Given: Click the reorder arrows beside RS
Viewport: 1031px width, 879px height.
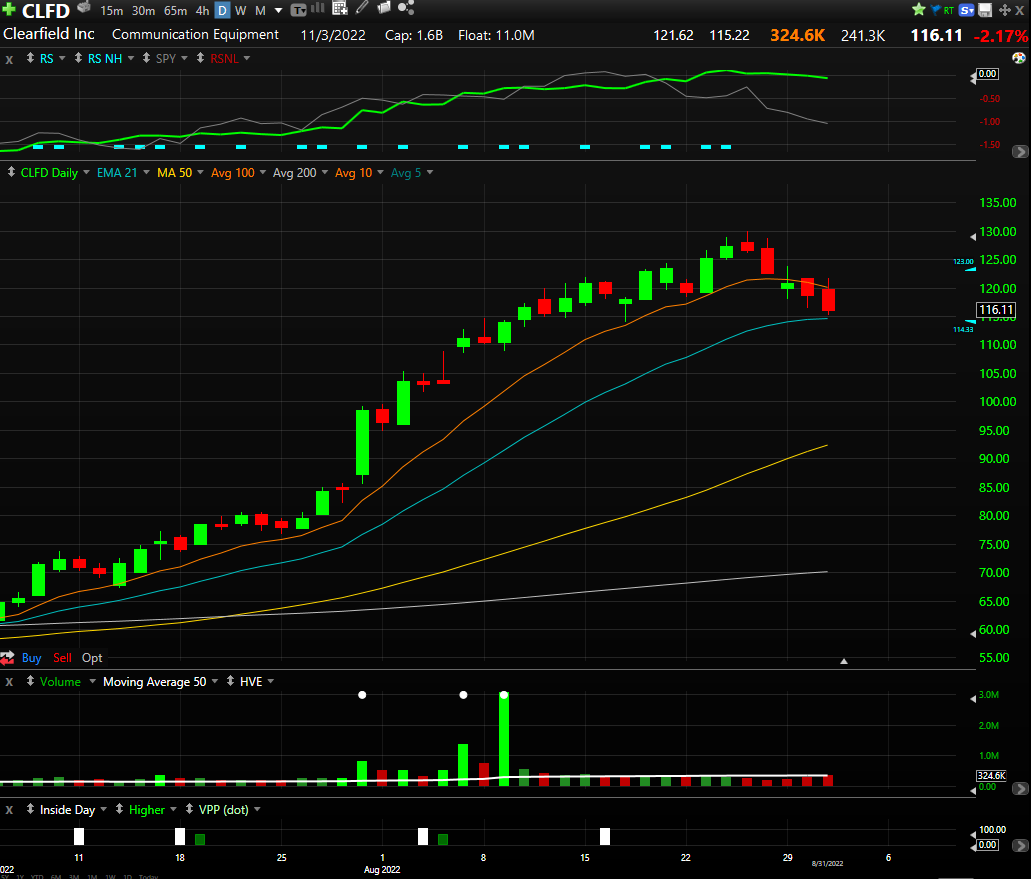Looking at the screenshot, I should (30, 58).
